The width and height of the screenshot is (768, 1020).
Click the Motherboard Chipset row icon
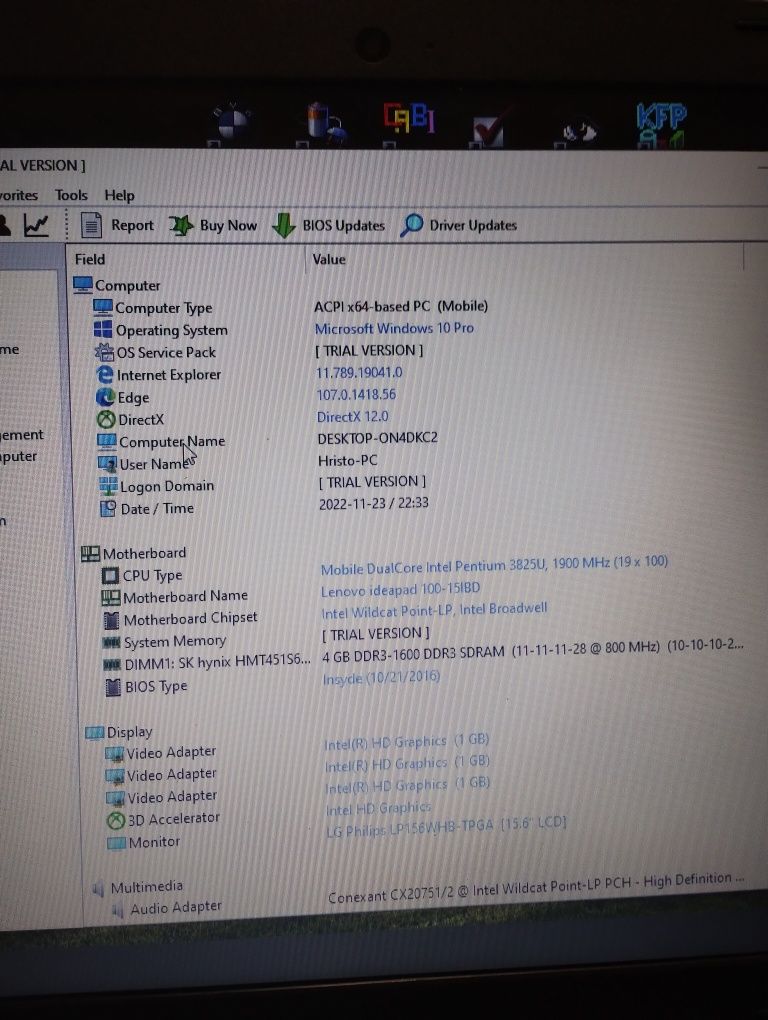(x=112, y=620)
